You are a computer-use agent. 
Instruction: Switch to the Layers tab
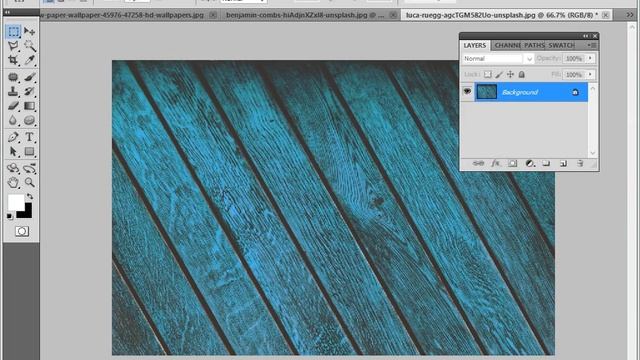[475, 45]
